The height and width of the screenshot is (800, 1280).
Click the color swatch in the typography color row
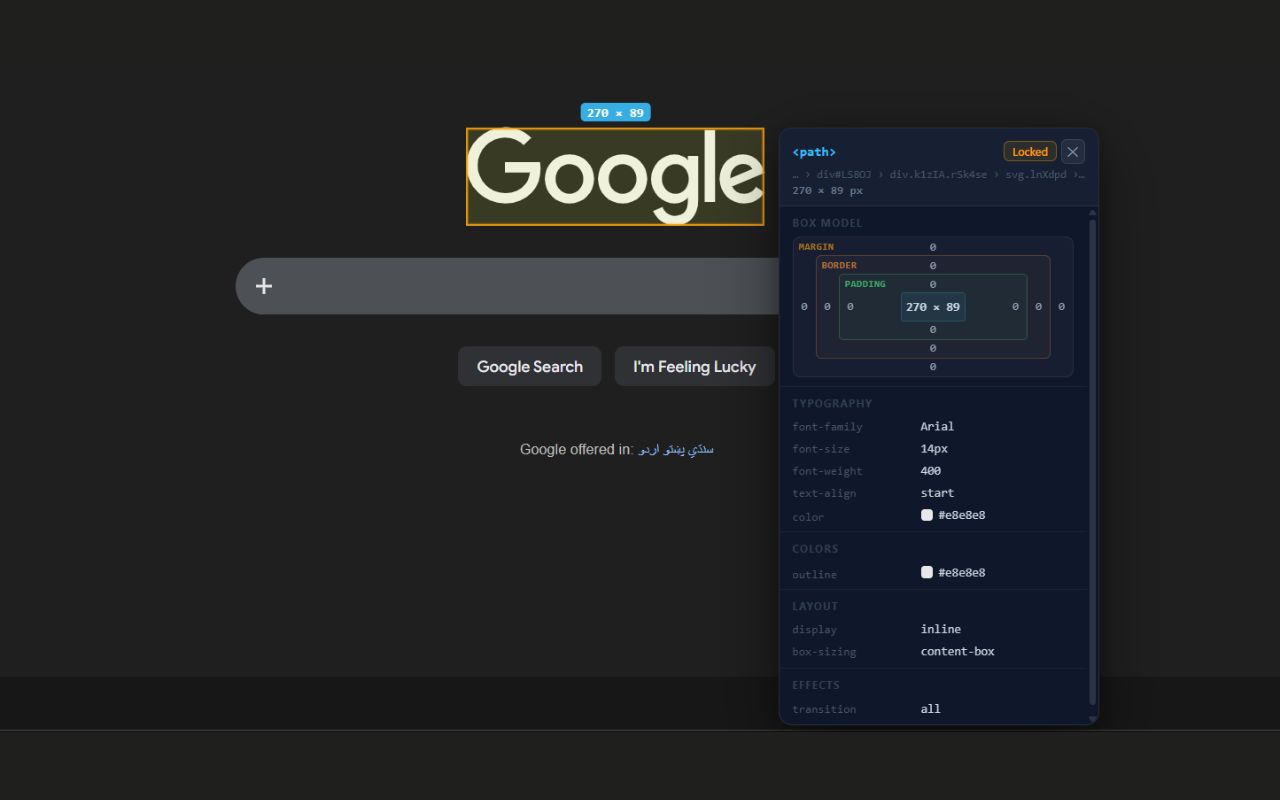(x=927, y=515)
